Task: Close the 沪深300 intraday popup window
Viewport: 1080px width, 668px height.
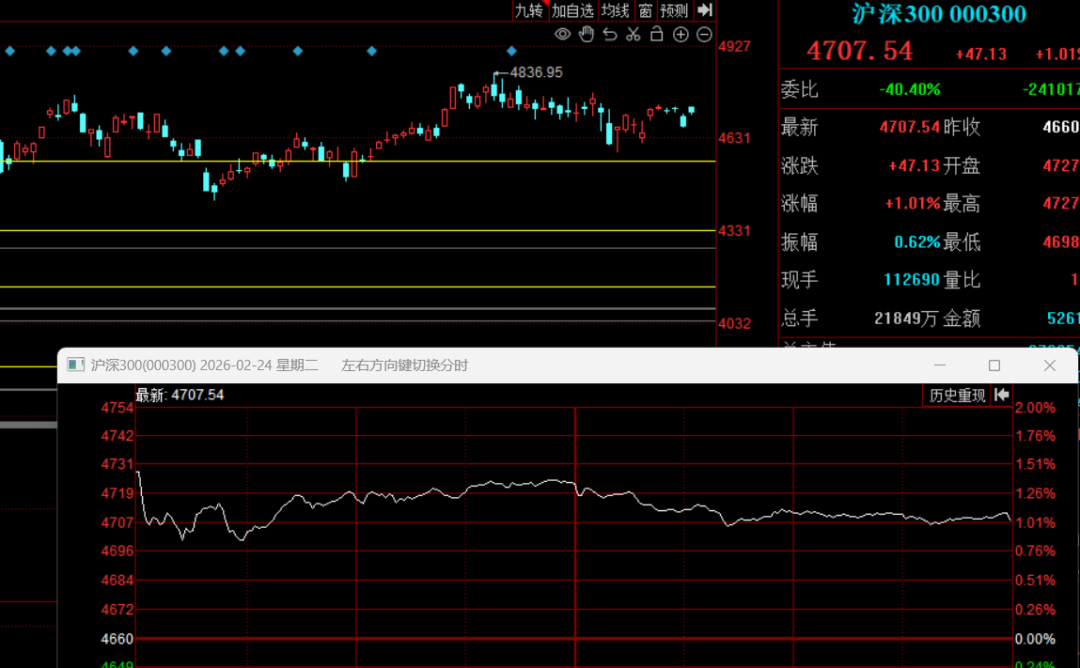Action: coord(1049,365)
